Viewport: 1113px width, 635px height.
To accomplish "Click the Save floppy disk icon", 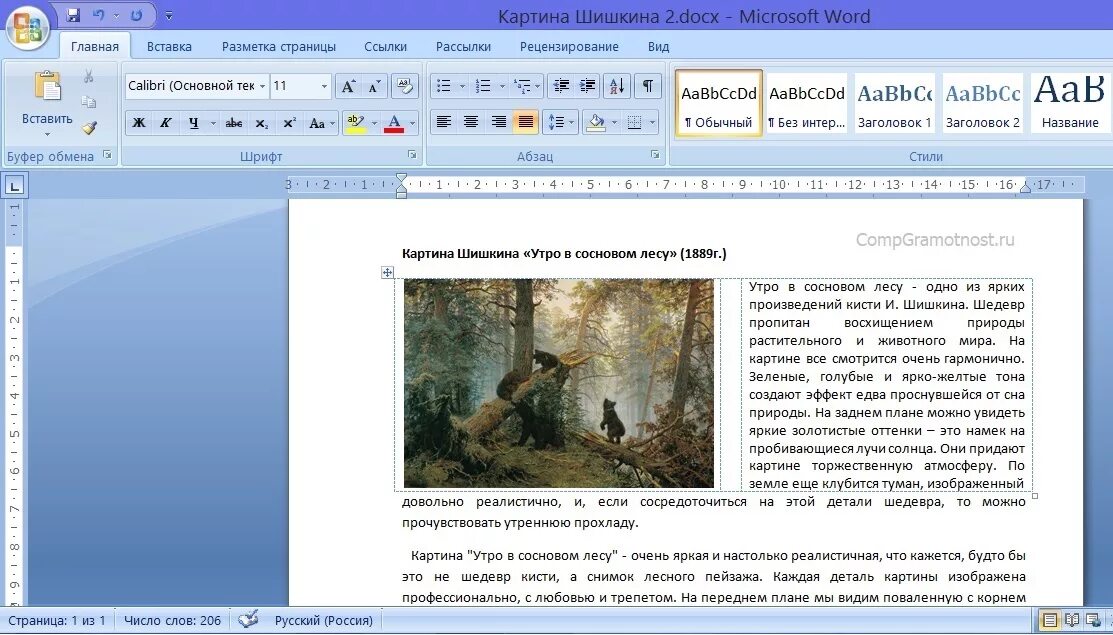I will (73, 14).
